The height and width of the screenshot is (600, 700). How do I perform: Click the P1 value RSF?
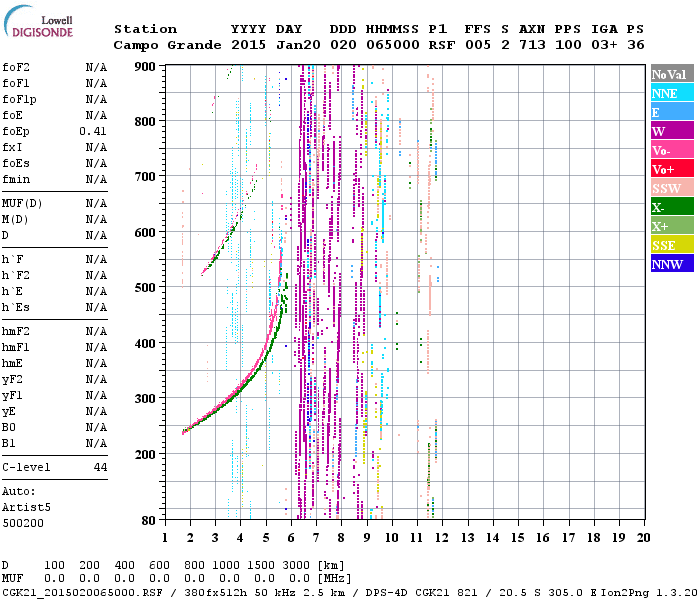tap(442, 45)
